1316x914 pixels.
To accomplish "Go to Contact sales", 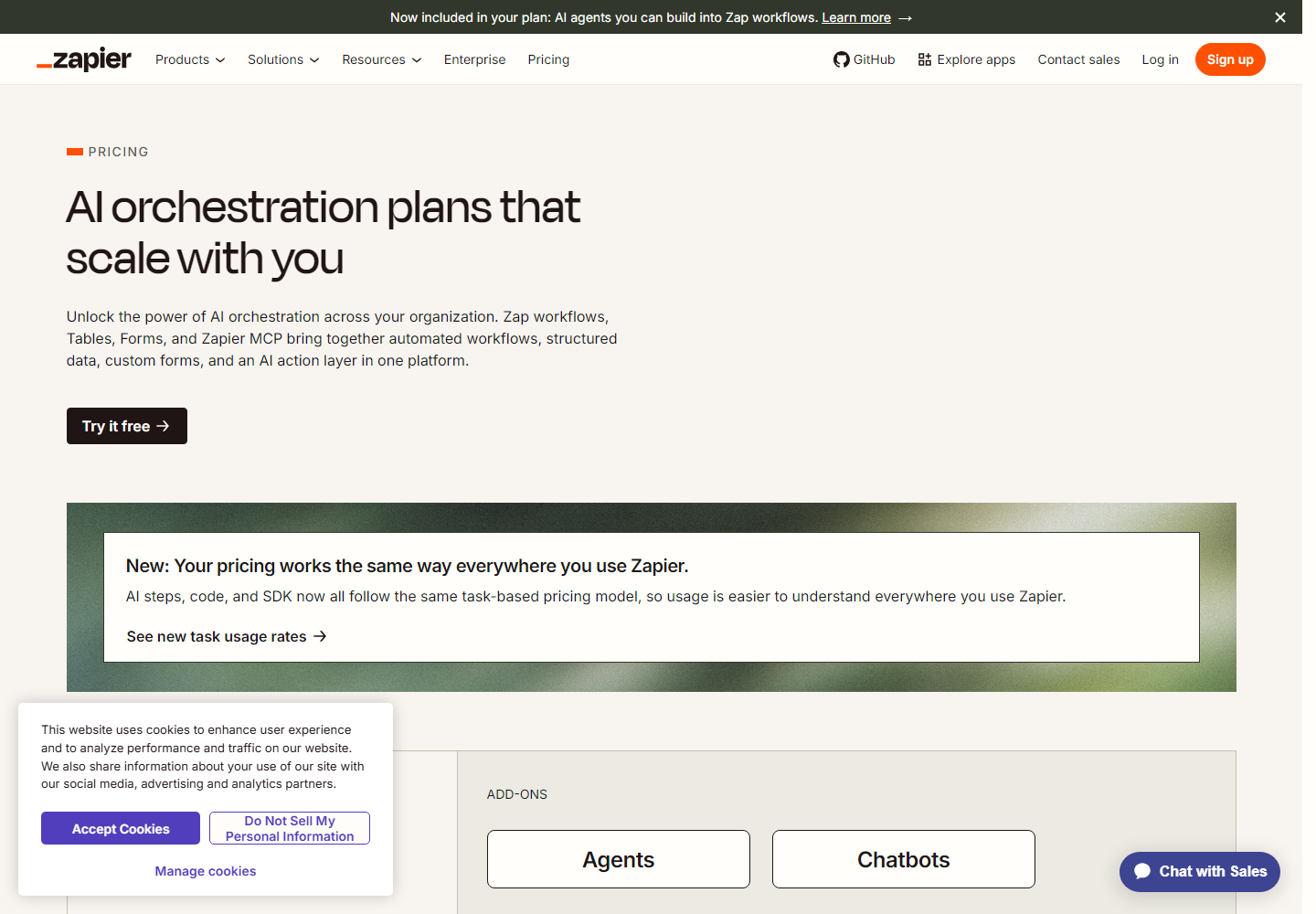I will (x=1078, y=59).
